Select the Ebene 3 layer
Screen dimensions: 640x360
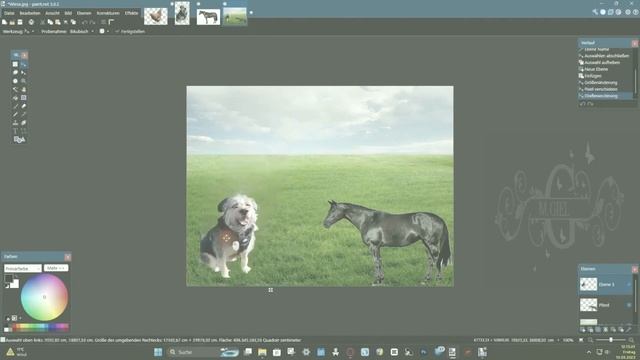pyautogui.click(x=606, y=284)
